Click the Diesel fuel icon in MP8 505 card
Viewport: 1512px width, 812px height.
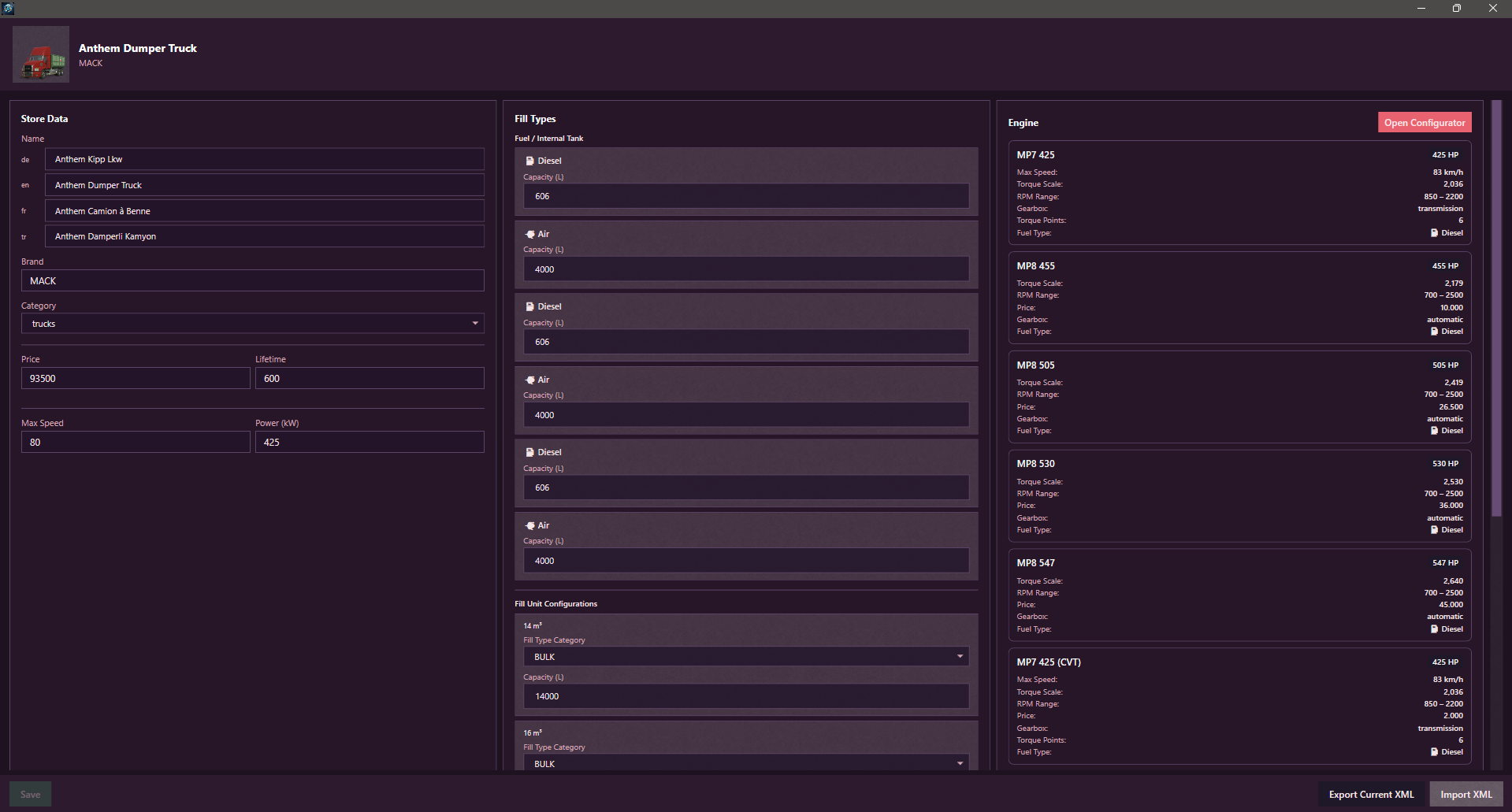click(1434, 431)
